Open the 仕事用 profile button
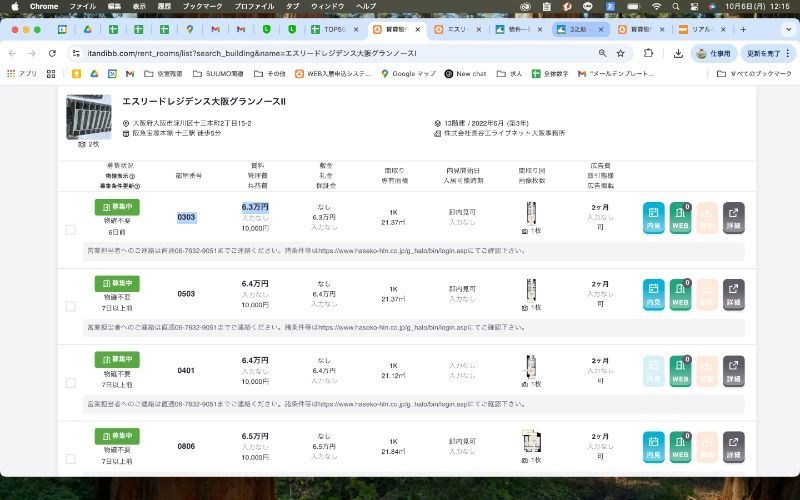Viewport: 800px width, 500px height. coord(714,53)
